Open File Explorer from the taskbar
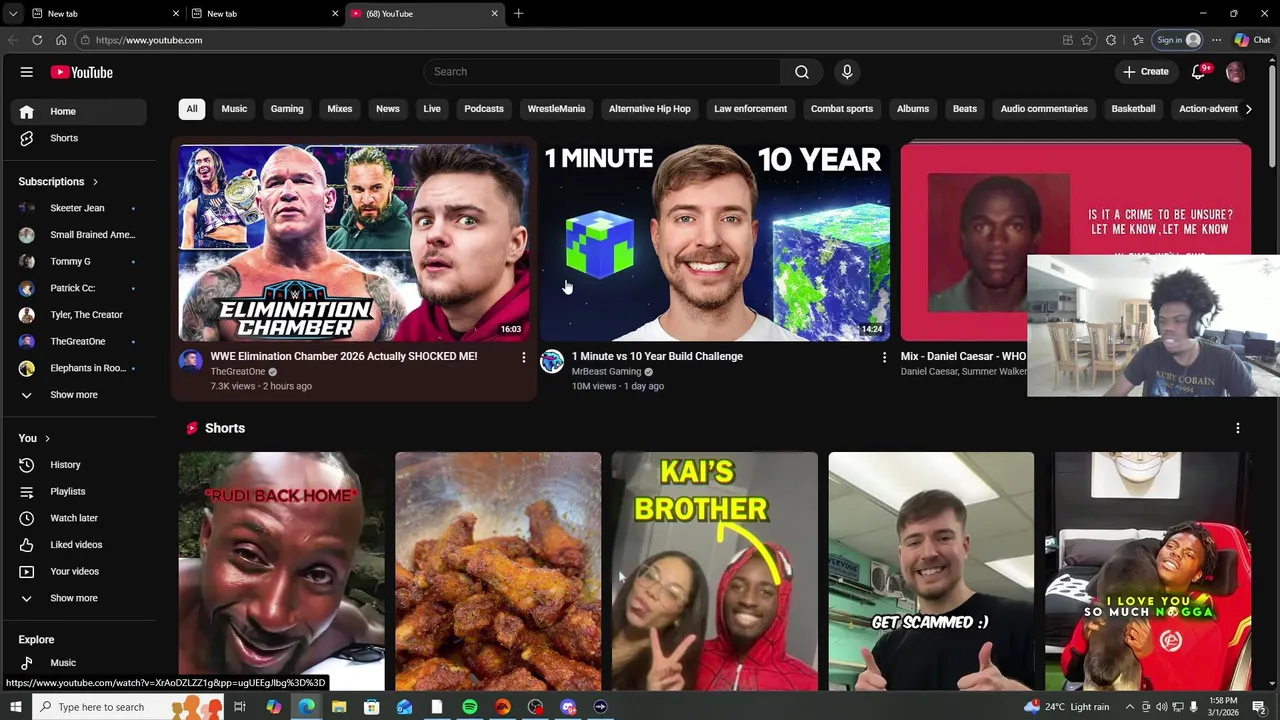Viewport: 1280px width, 720px height. coord(339,707)
